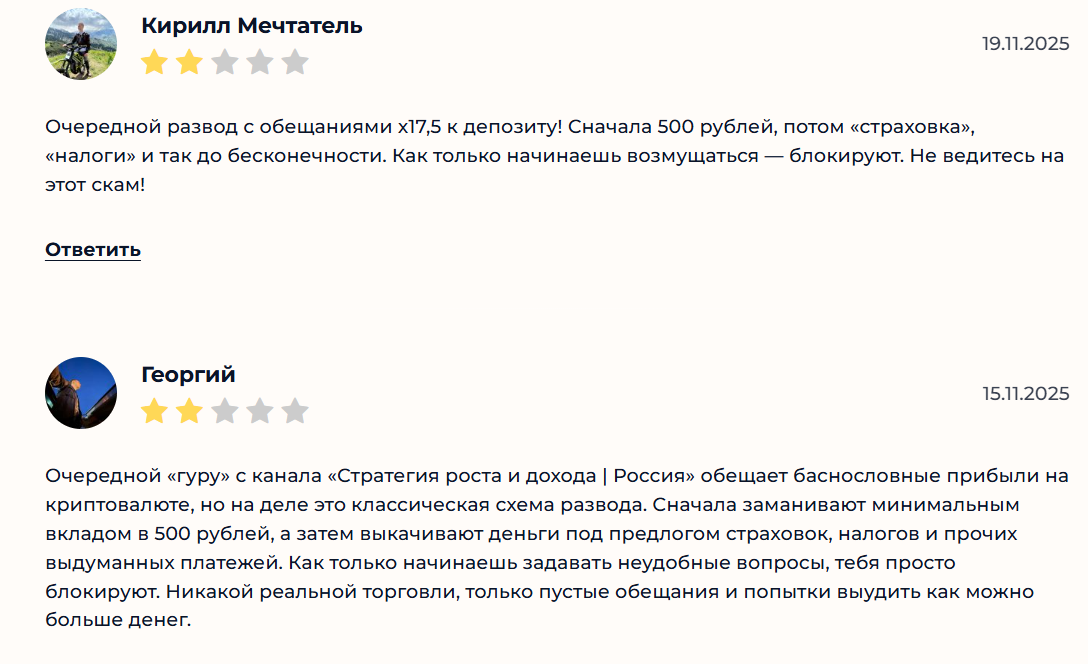
Task: Click first star in Кирилл Мечтатель's rating
Action: (x=154, y=63)
